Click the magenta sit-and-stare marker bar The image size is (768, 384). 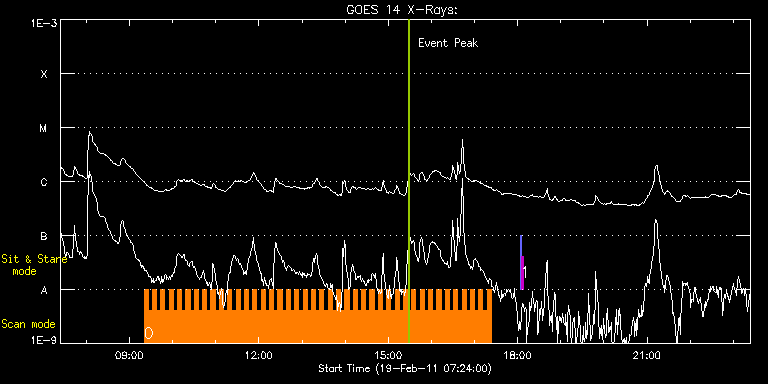pyautogui.click(x=523, y=273)
